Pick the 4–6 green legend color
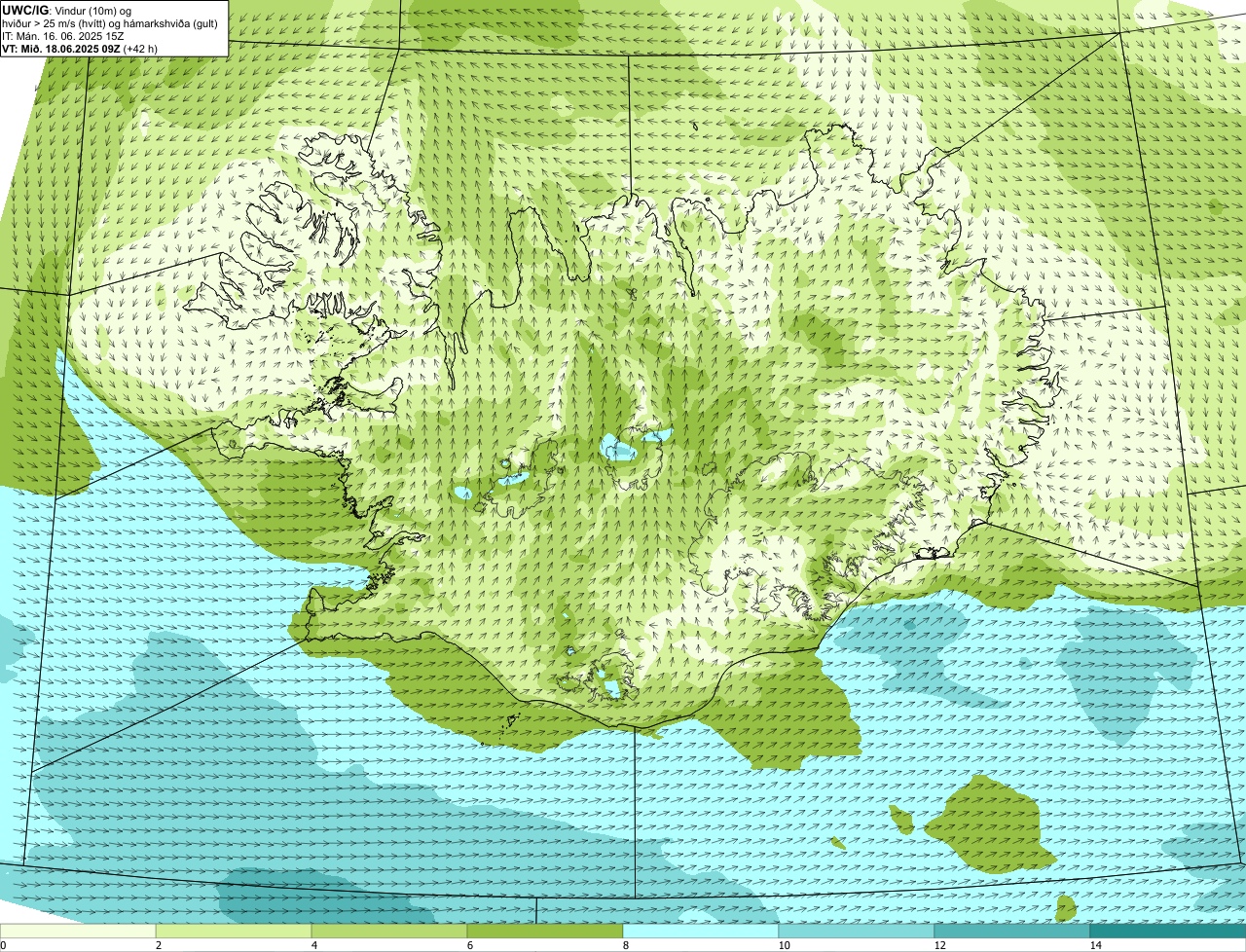The height and width of the screenshot is (952, 1246). (389, 931)
